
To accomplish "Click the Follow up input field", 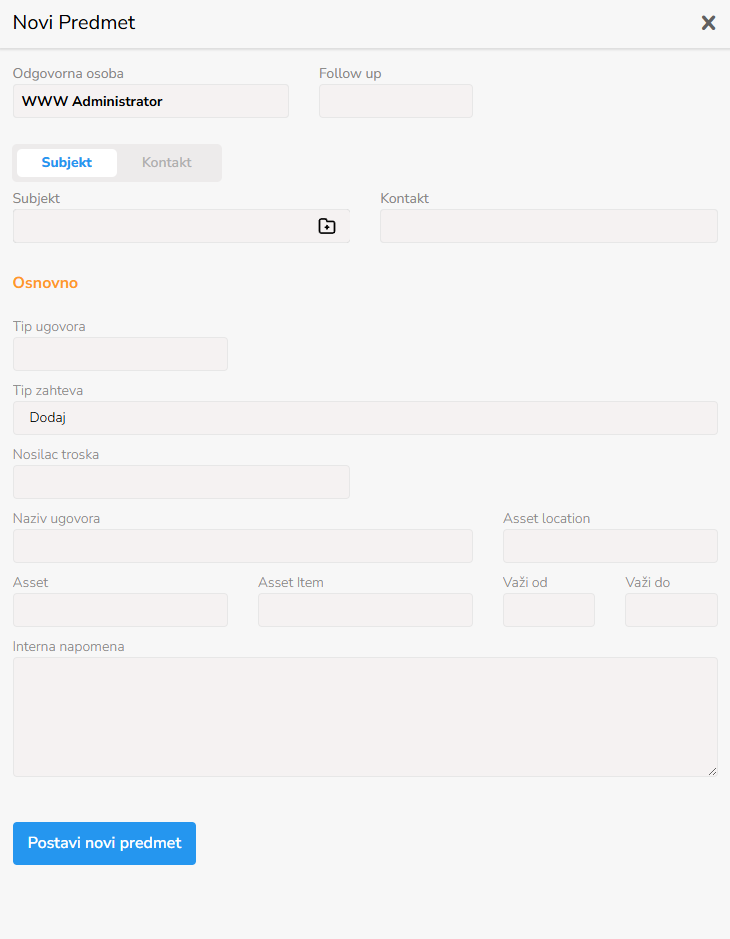I will pyautogui.click(x=395, y=101).
